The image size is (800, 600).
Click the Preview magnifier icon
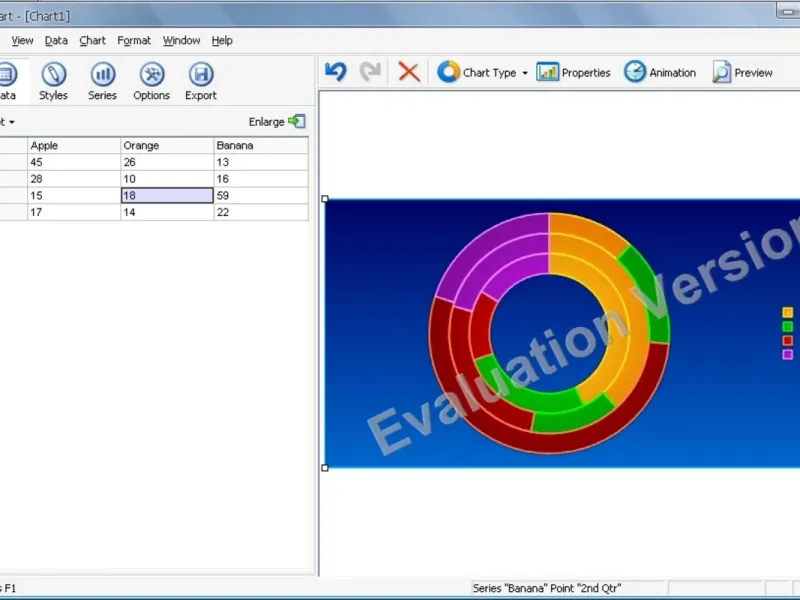pyautogui.click(x=721, y=72)
